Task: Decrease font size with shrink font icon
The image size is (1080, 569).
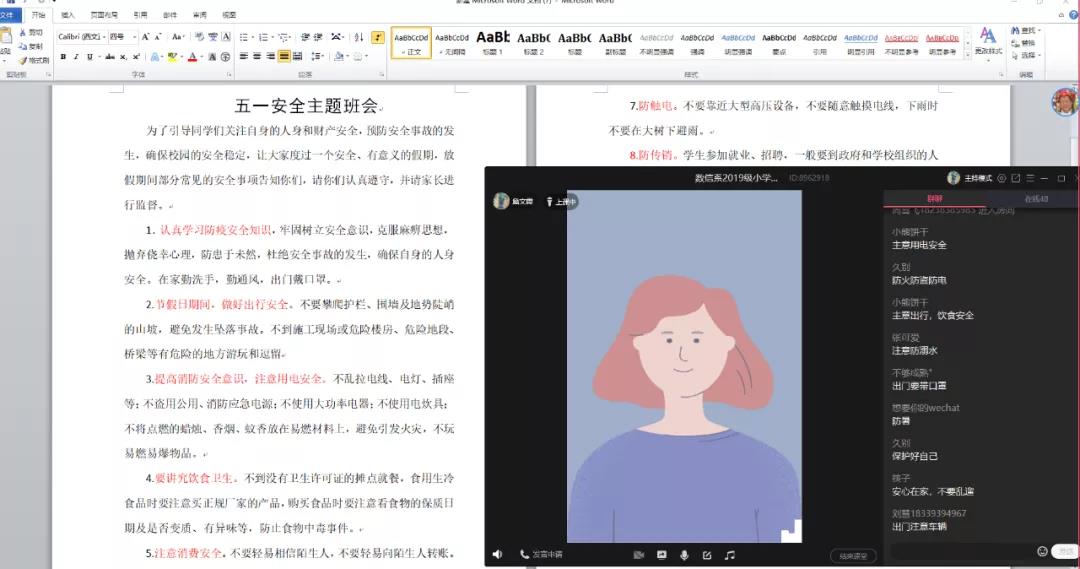Action: pos(158,37)
